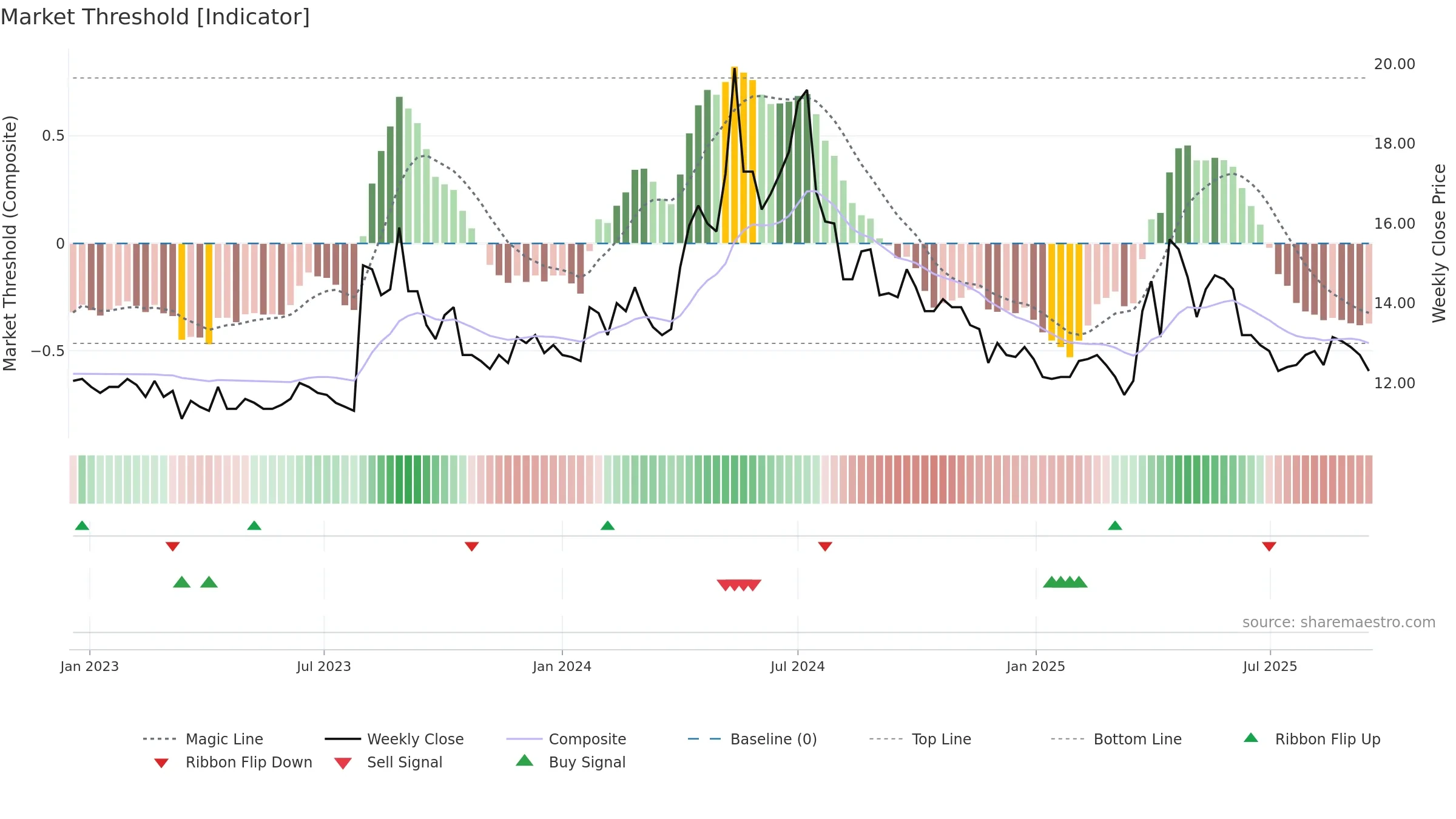Click the tallest yellow bar at the 2024 peak
1456x819 pixels.
pyautogui.click(x=734, y=155)
